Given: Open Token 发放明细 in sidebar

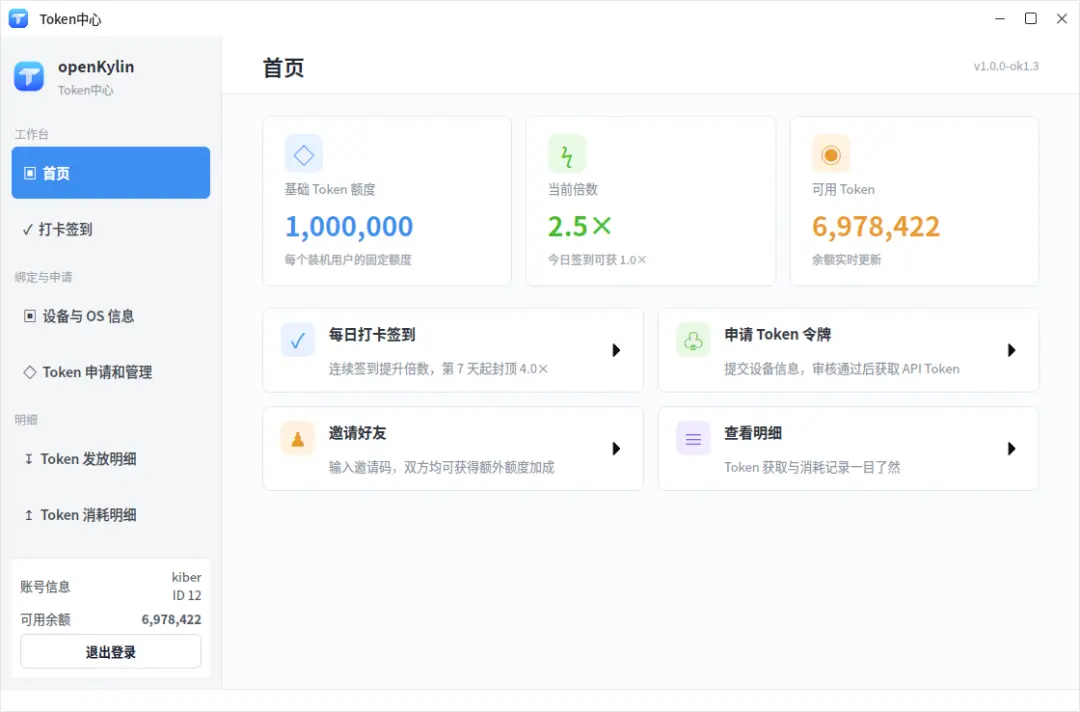Looking at the screenshot, I should [x=111, y=459].
